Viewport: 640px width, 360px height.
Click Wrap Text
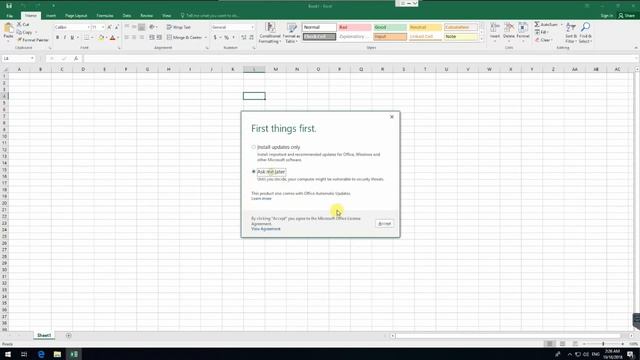(179, 27)
